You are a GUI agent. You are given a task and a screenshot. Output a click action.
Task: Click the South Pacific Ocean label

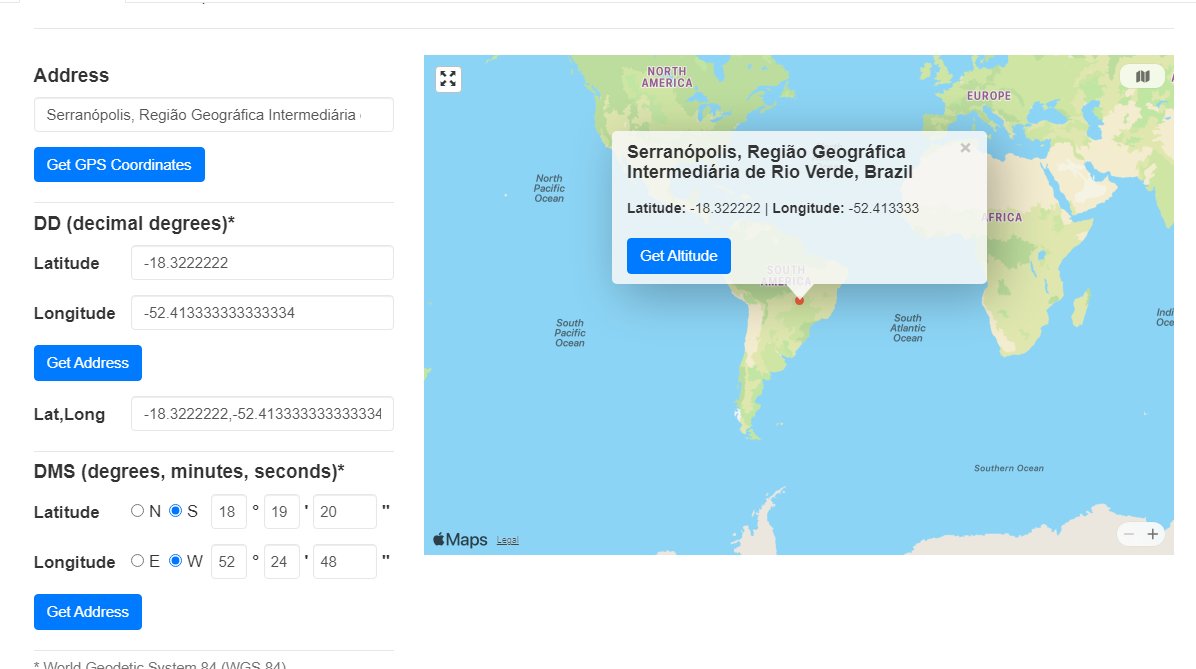pyautogui.click(x=570, y=333)
